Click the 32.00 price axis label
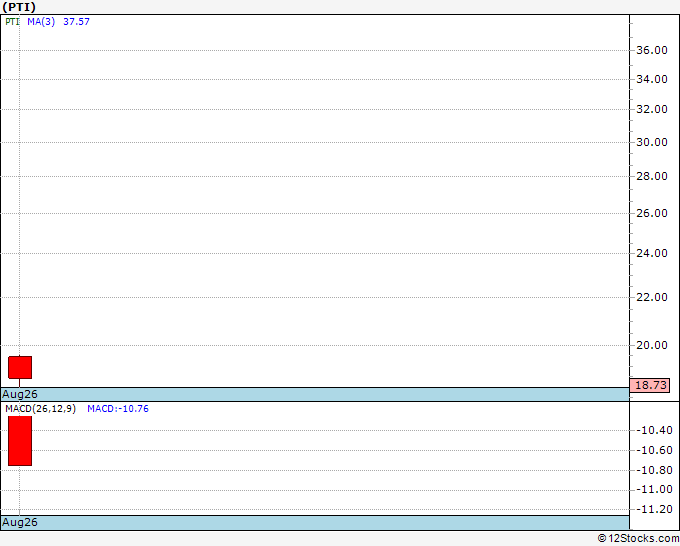This screenshot has width=680, height=546. [652, 109]
